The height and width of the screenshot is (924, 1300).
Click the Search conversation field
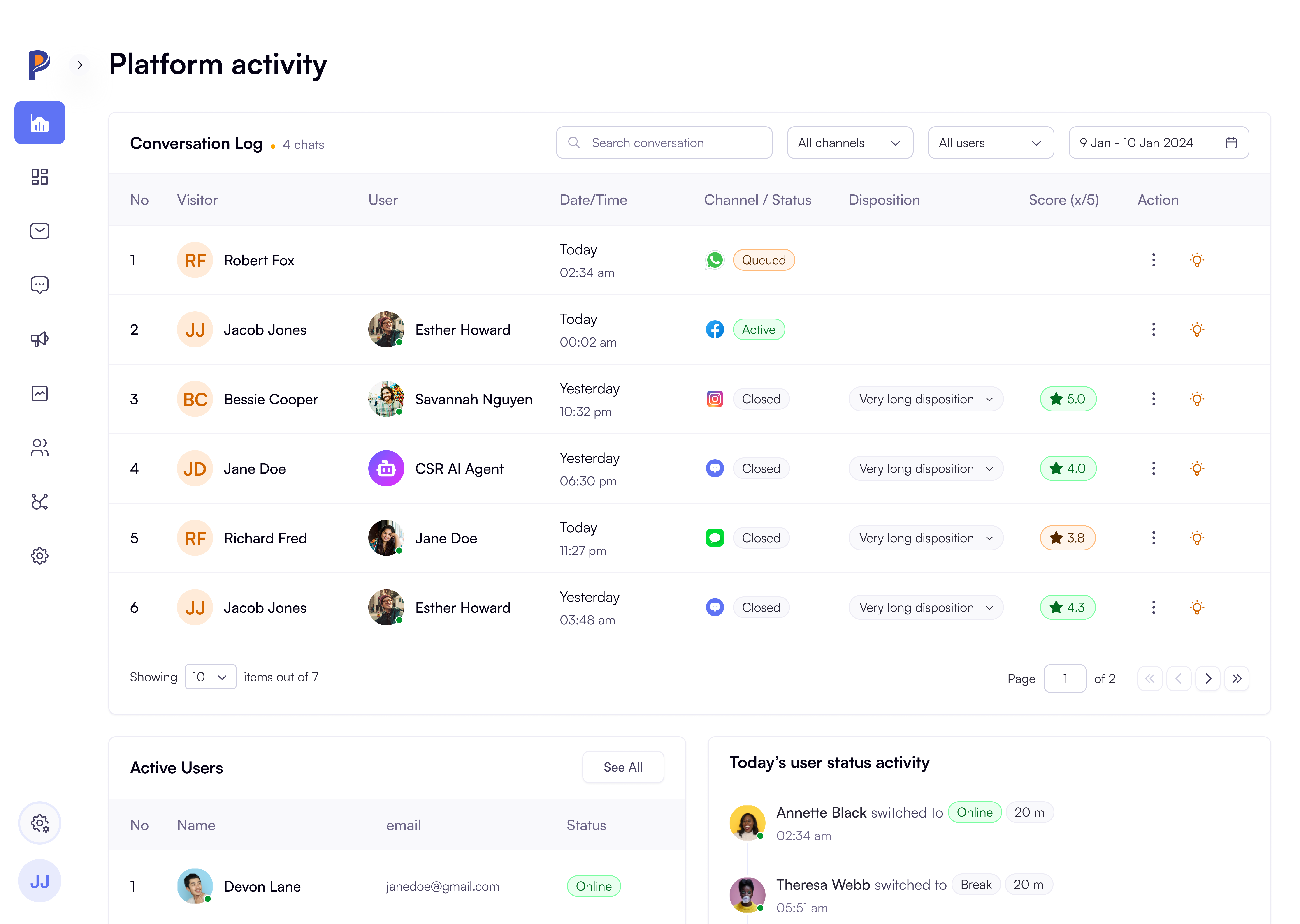click(x=664, y=143)
